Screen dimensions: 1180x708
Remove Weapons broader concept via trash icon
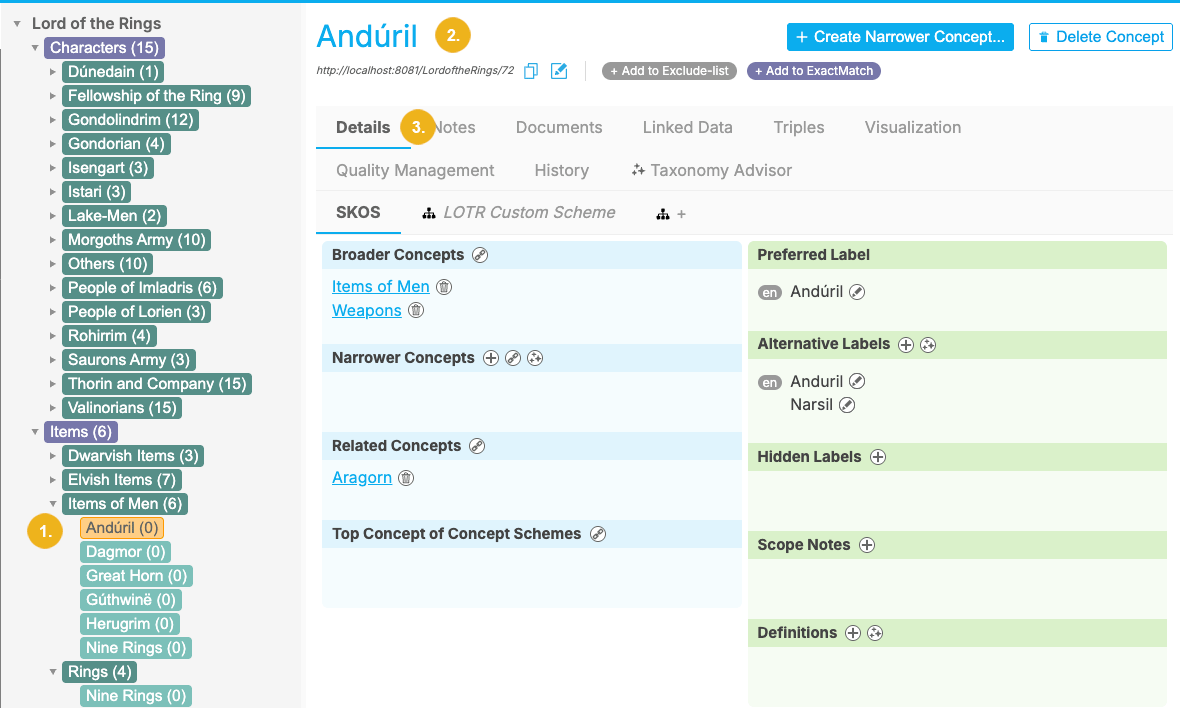(x=416, y=311)
